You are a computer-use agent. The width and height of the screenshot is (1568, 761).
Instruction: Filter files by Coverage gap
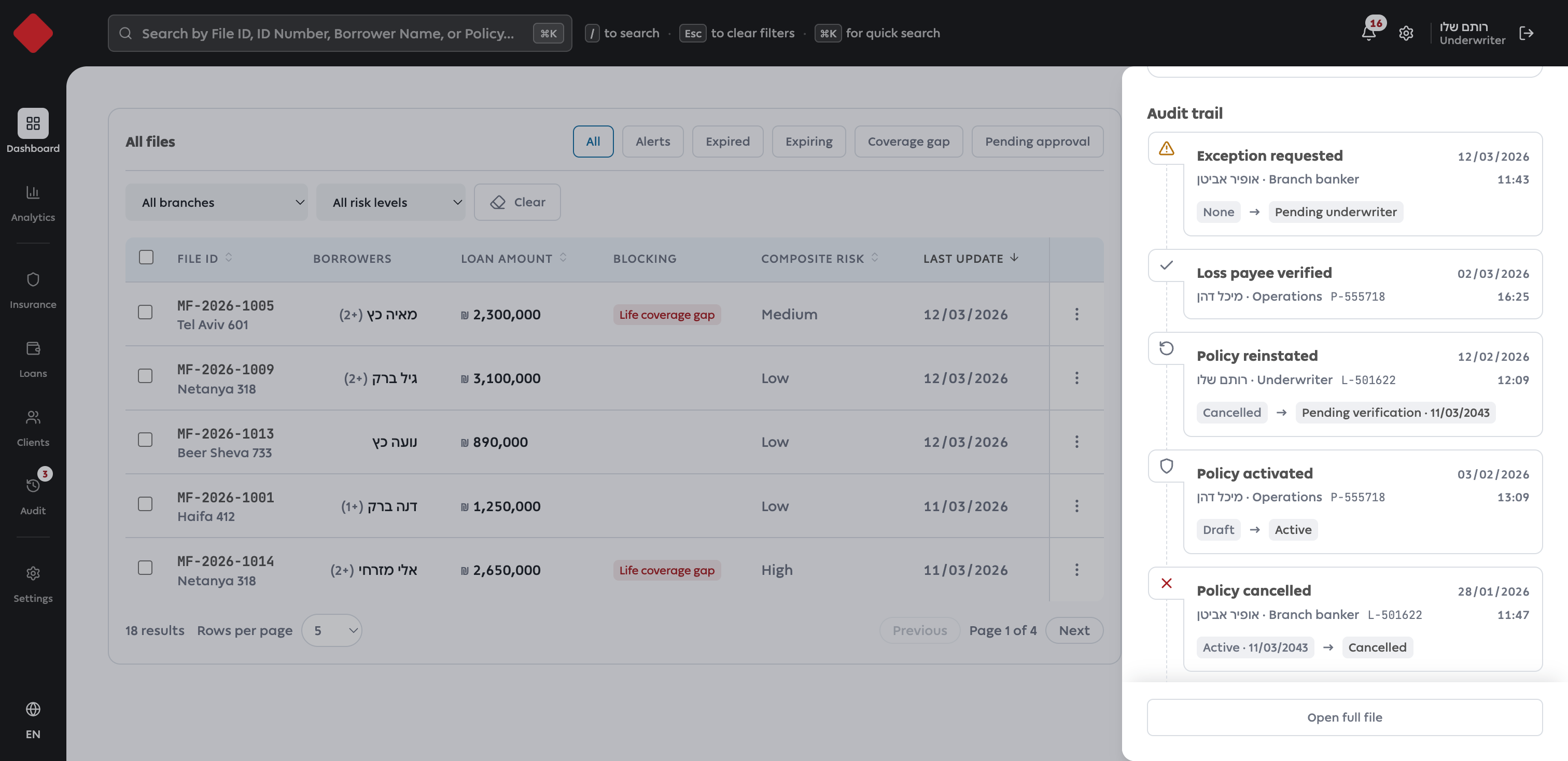coord(908,142)
